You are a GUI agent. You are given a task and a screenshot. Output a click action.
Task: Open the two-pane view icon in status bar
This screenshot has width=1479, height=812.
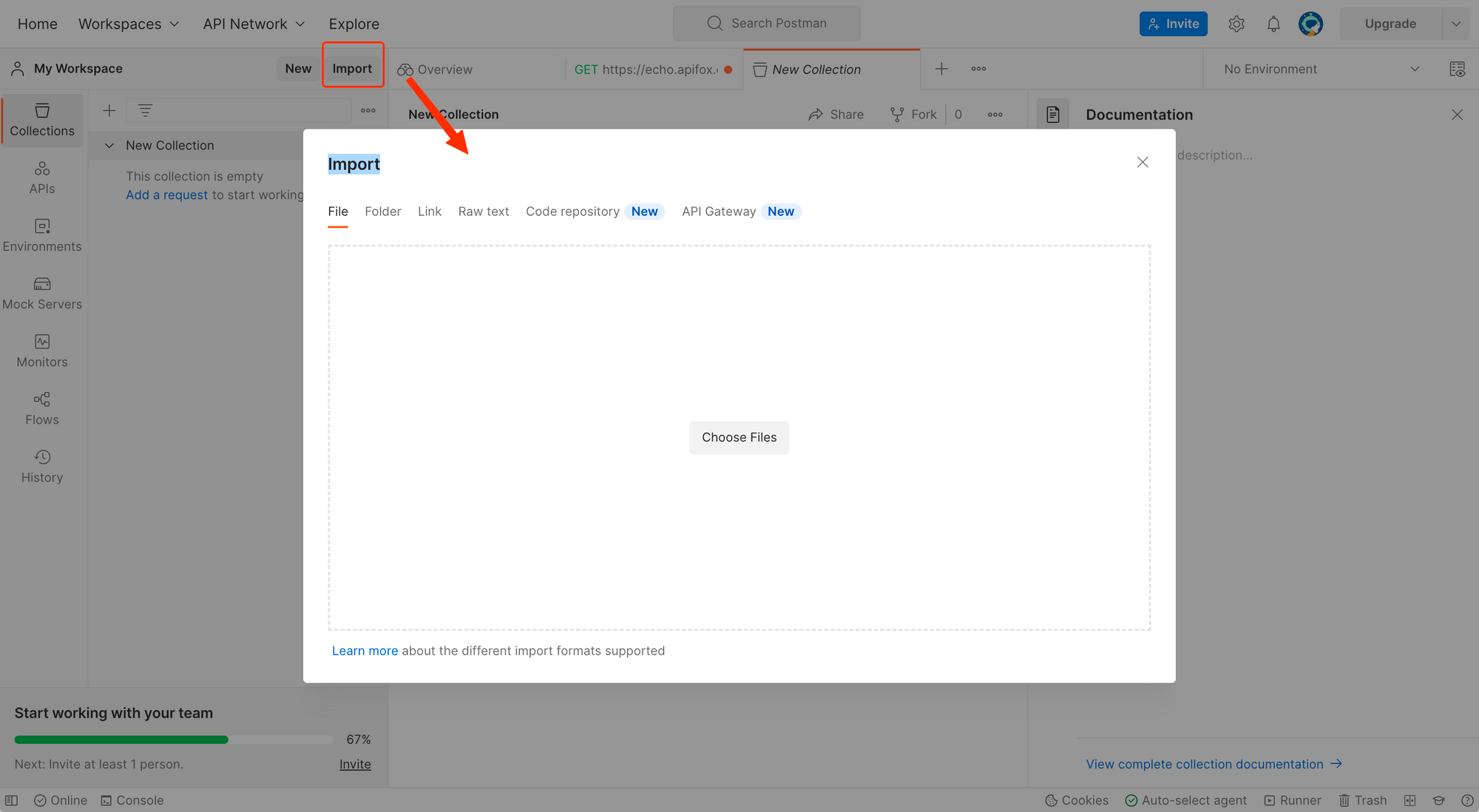coord(1410,800)
